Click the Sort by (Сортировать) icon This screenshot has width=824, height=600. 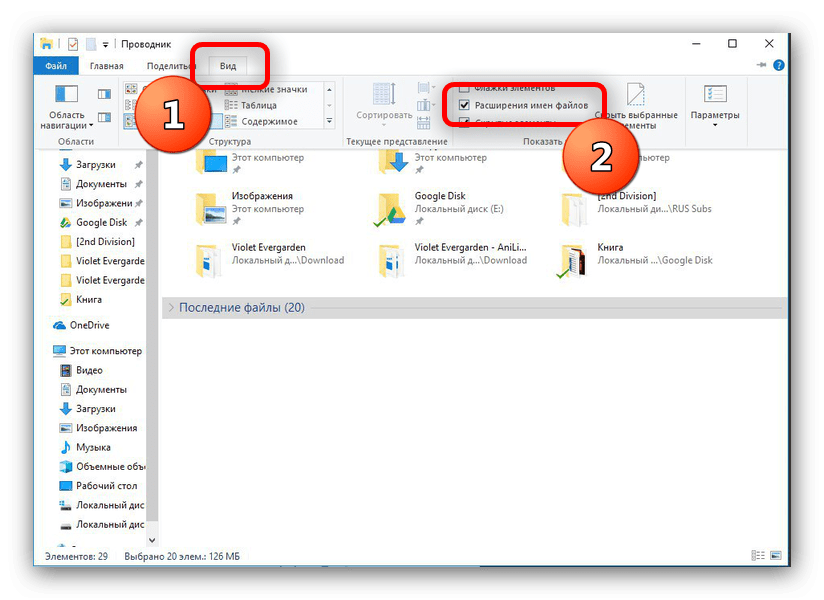coord(385,95)
